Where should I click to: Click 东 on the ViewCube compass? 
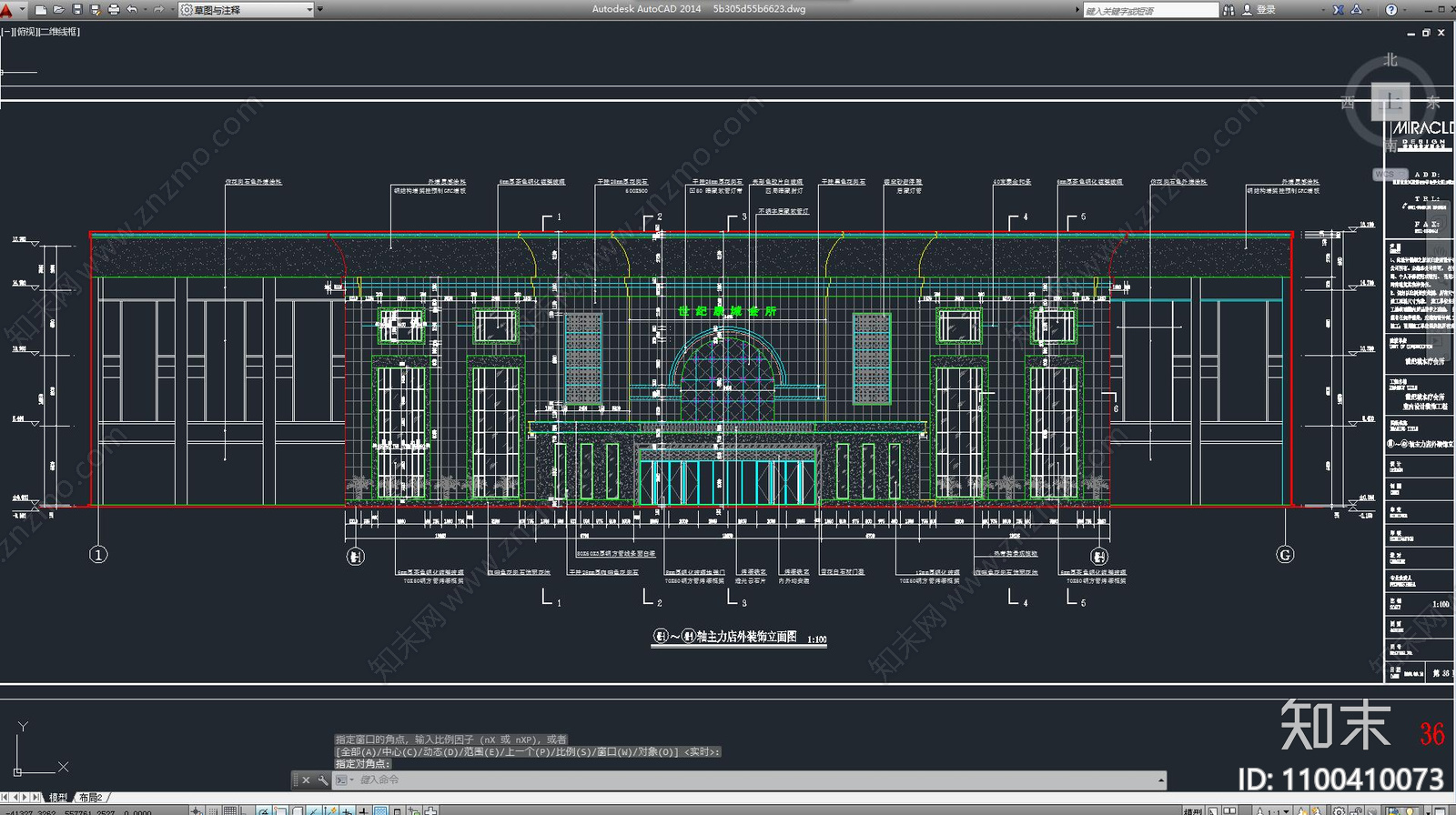click(1433, 103)
